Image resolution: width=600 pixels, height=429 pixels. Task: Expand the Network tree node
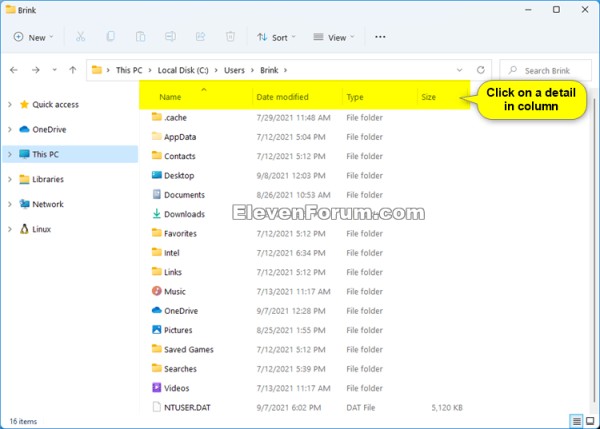(x=10, y=204)
